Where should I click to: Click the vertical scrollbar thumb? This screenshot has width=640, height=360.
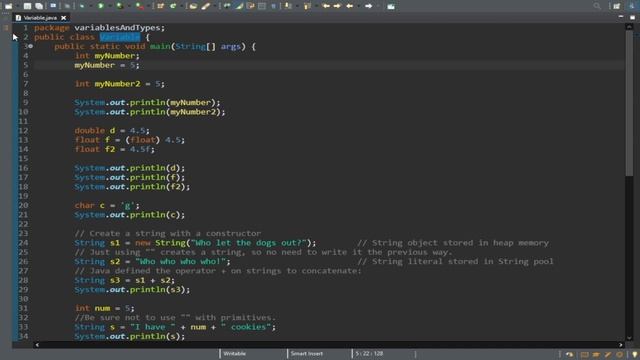point(629,102)
